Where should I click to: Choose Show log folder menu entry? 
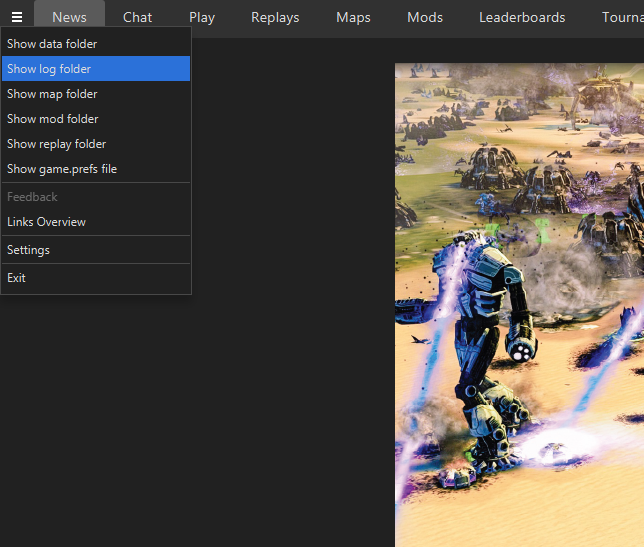96,69
